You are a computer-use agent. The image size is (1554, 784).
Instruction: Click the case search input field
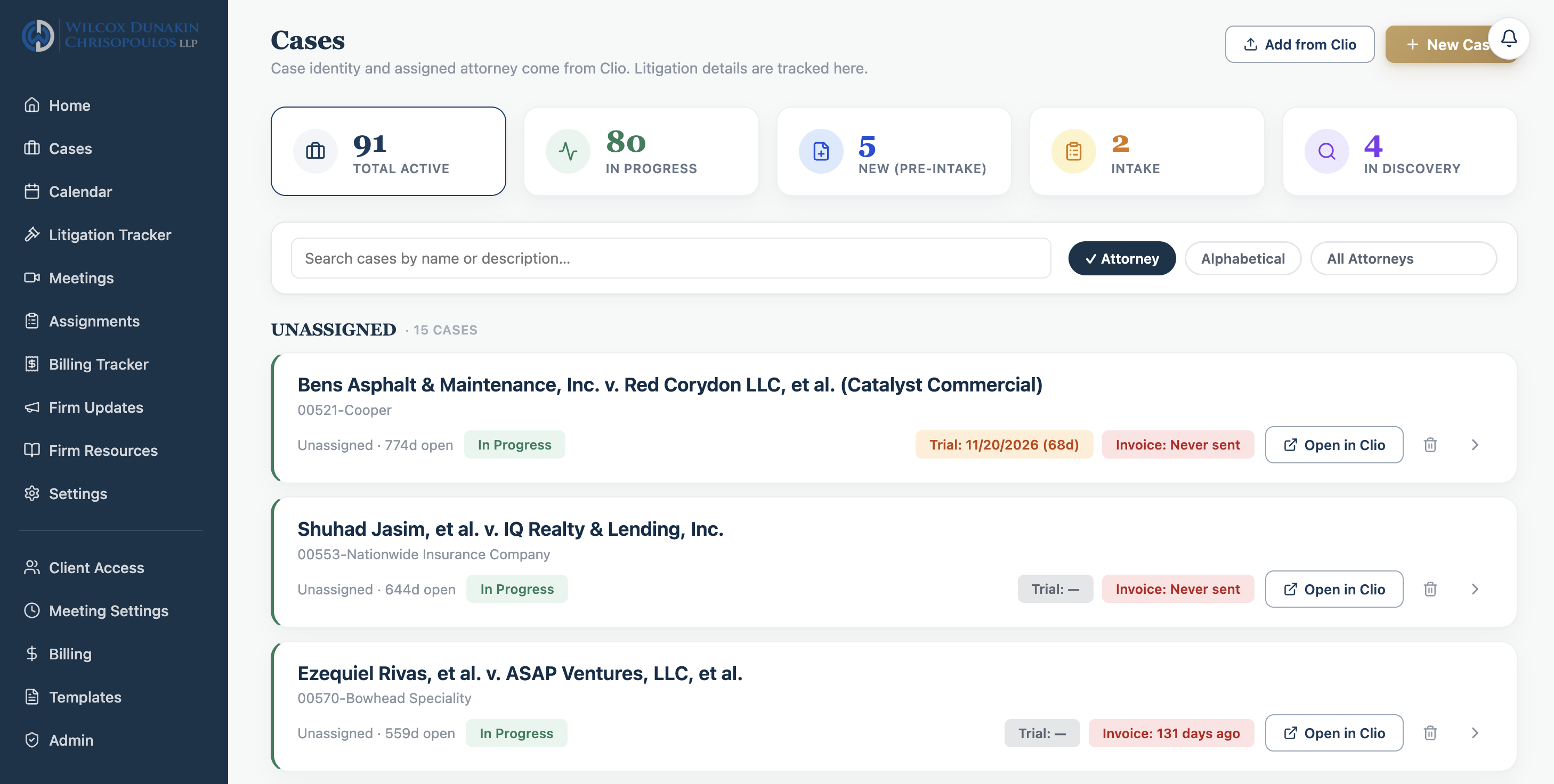pyautogui.click(x=671, y=258)
